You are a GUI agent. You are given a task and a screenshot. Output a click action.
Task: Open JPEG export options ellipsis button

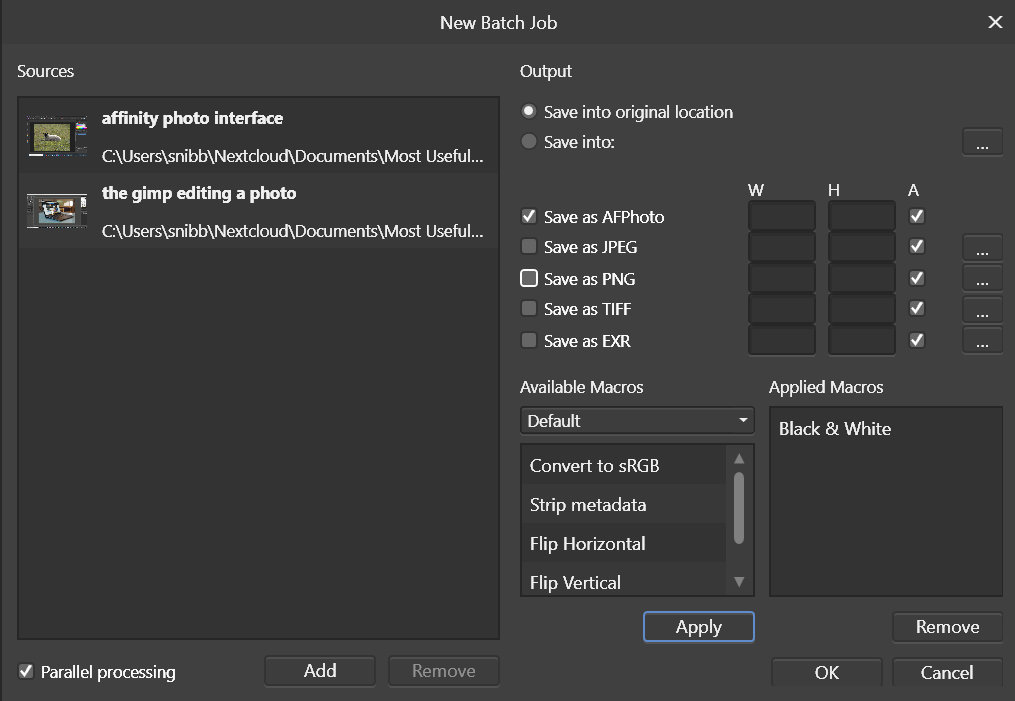982,248
